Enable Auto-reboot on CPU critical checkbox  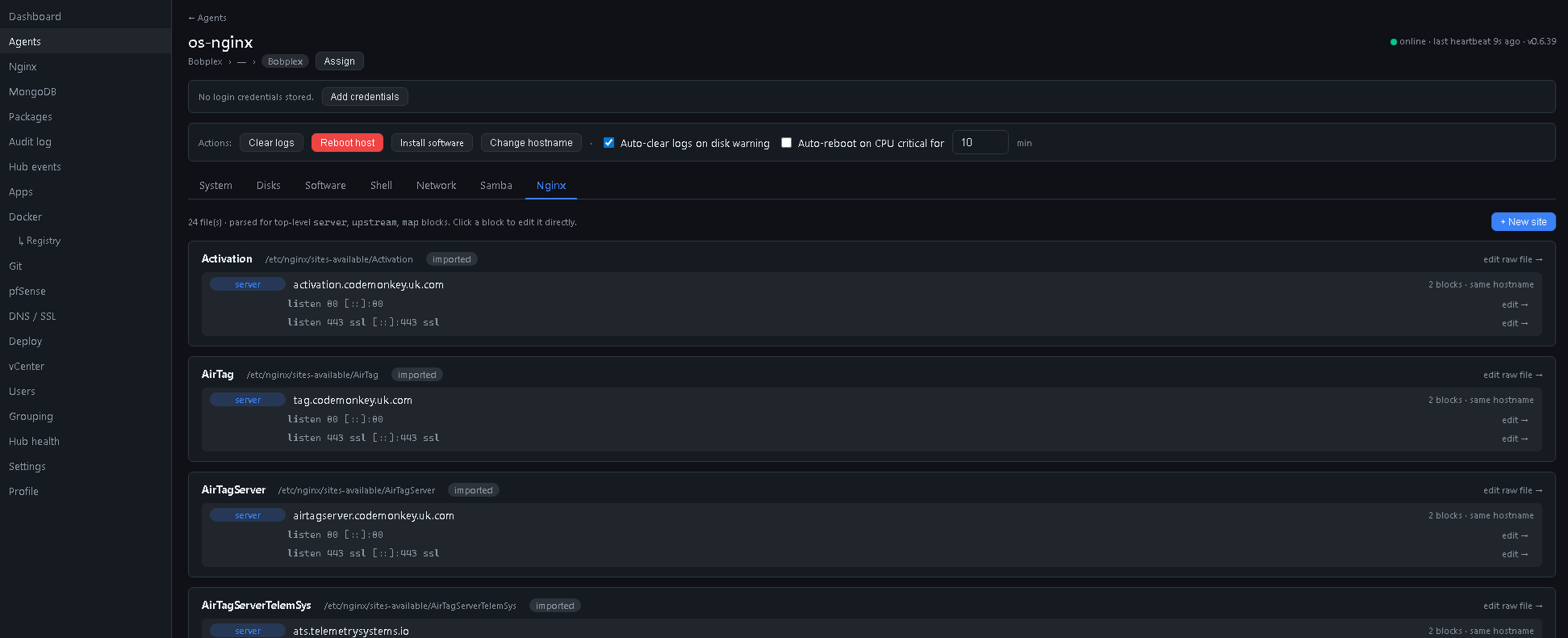(786, 143)
